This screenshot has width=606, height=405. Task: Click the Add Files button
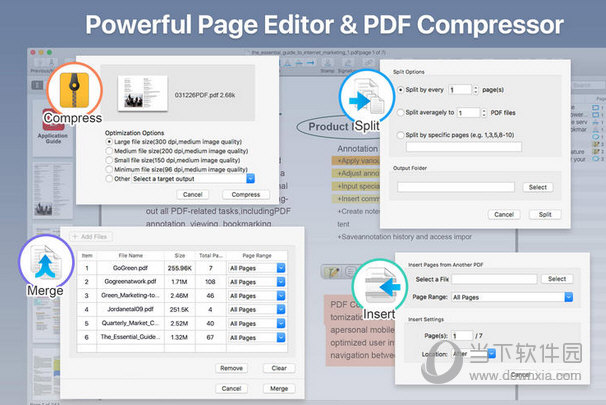pyautogui.click(x=90, y=237)
